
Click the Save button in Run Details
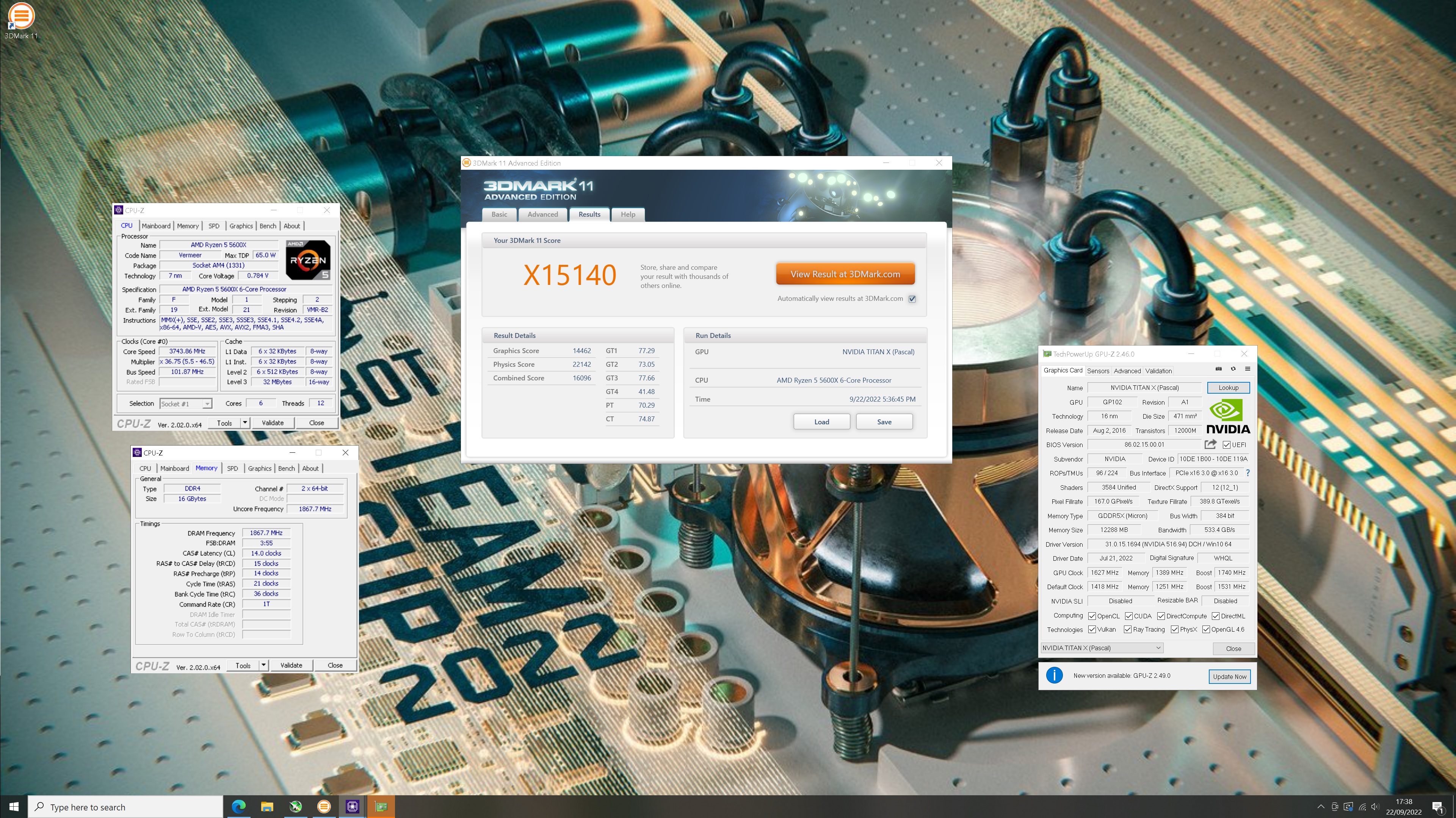click(x=884, y=421)
